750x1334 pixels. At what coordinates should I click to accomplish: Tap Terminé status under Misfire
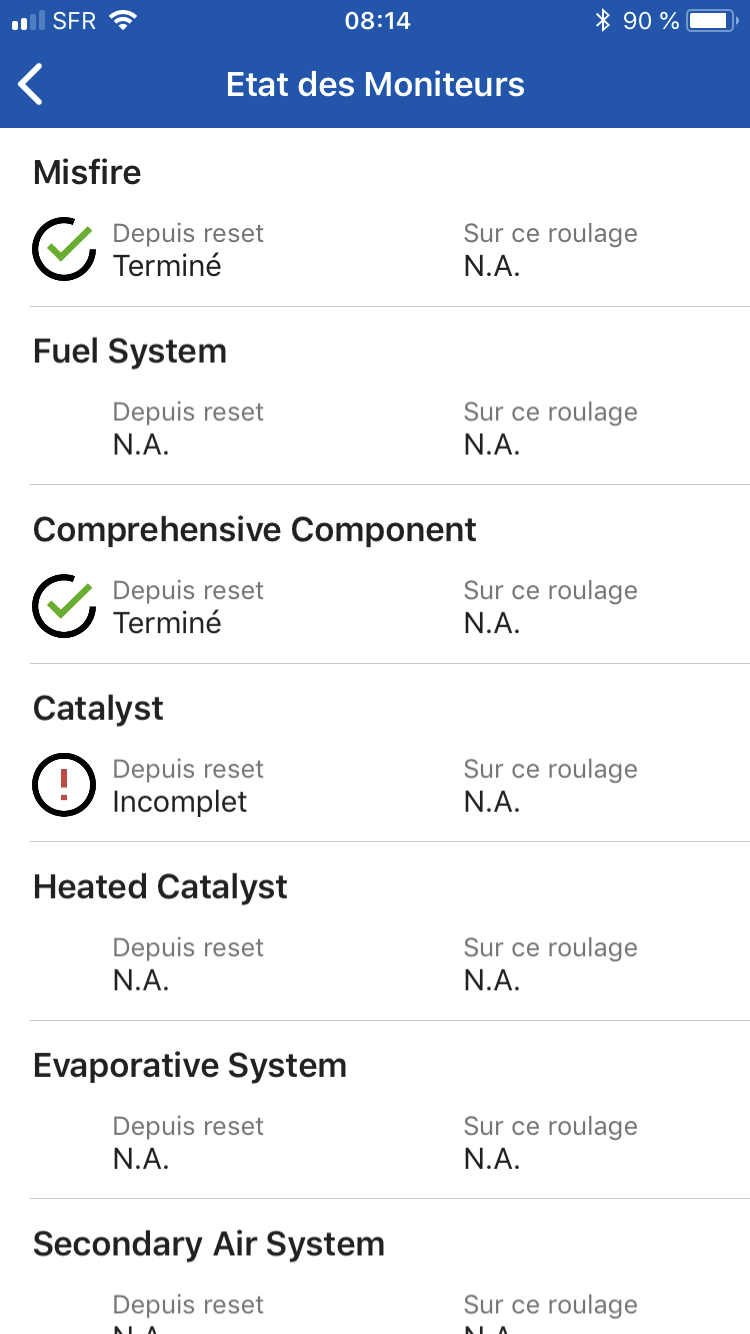click(x=167, y=266)
